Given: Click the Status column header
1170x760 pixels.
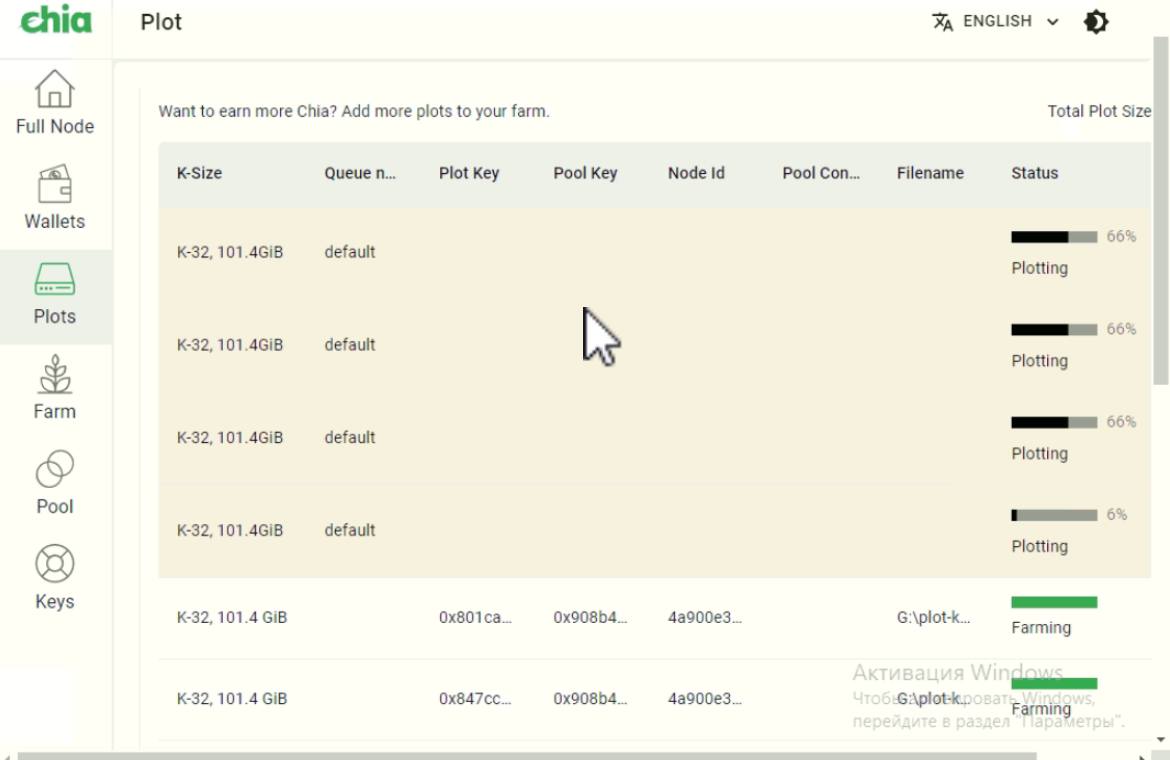Looking at the screenshot, I should click(x=1034, y=173).
